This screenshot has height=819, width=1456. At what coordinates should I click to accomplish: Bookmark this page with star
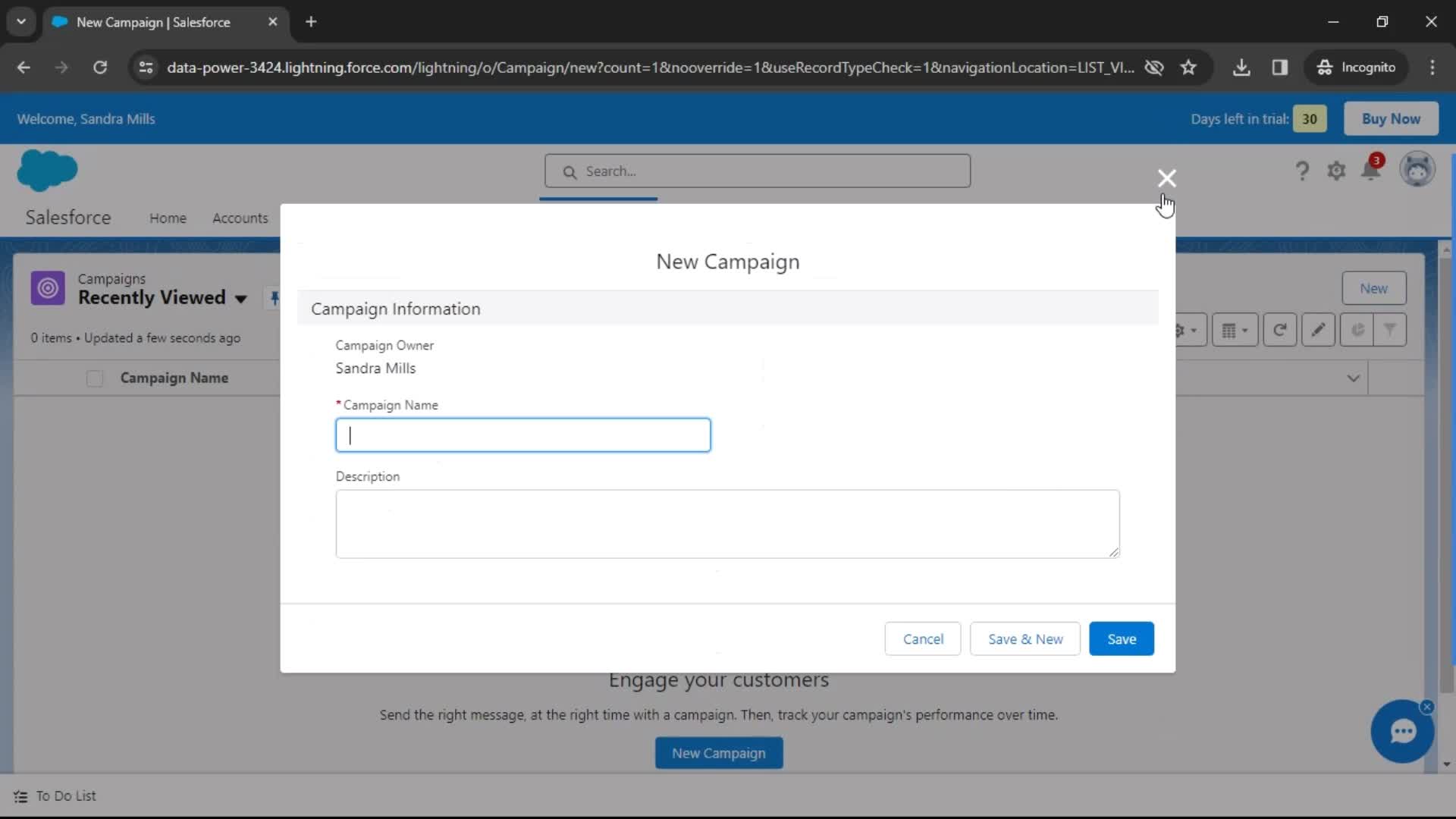1188,67
